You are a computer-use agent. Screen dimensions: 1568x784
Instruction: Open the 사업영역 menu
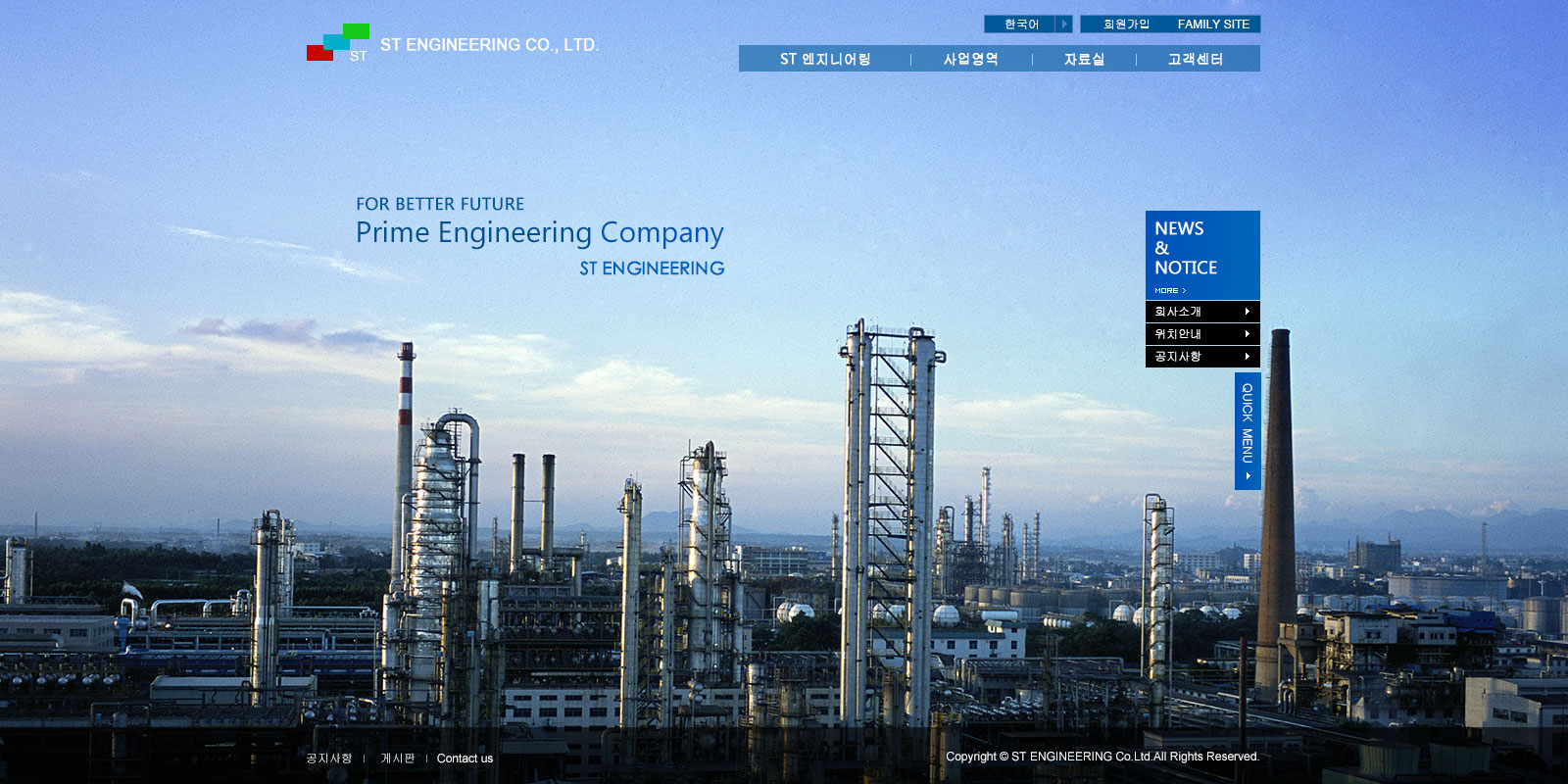click(971, 59)
